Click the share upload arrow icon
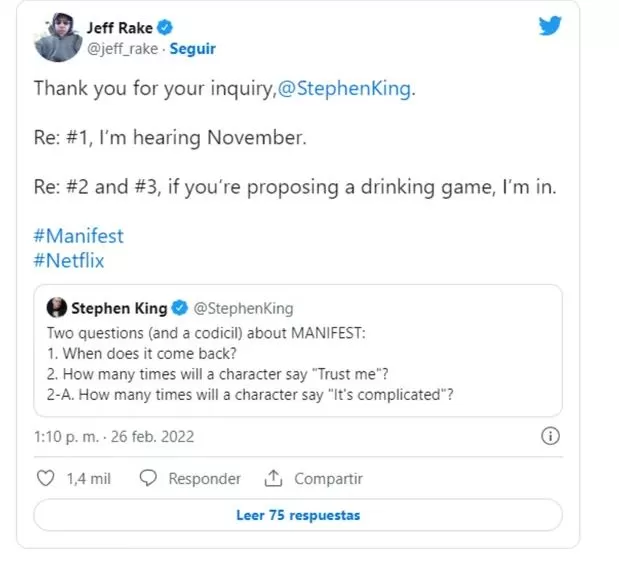This screenshot has height=566, width=619. [x=274, y=479]
